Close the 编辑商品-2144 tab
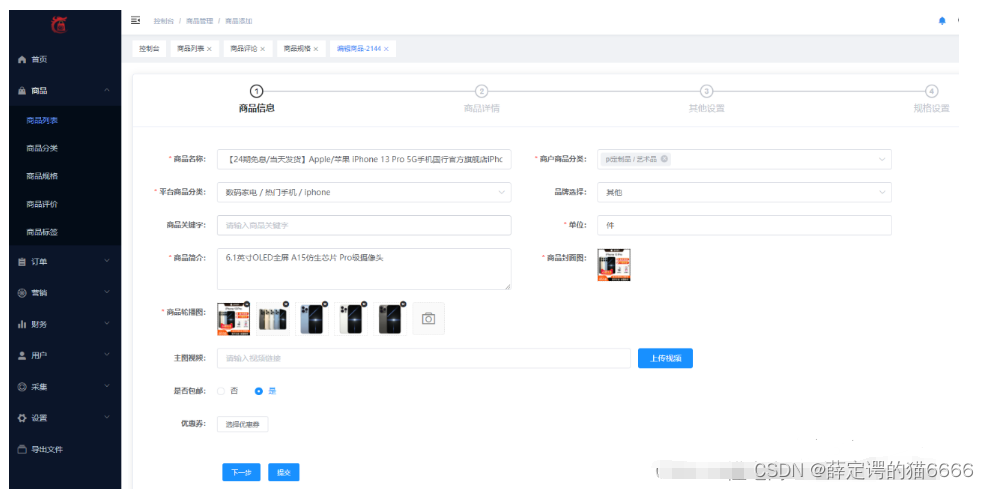 tap(386, 49)
